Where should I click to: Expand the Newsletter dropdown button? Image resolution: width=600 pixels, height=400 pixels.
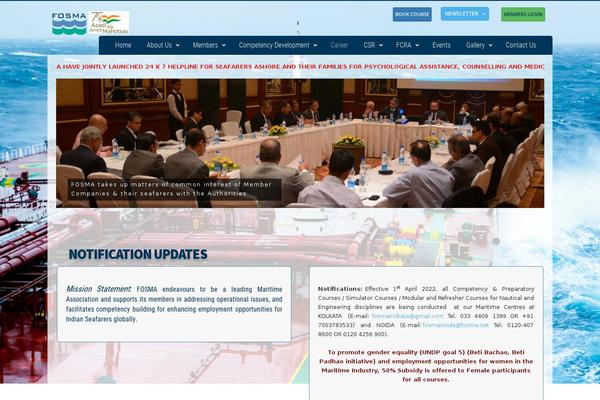coord(465,14)
